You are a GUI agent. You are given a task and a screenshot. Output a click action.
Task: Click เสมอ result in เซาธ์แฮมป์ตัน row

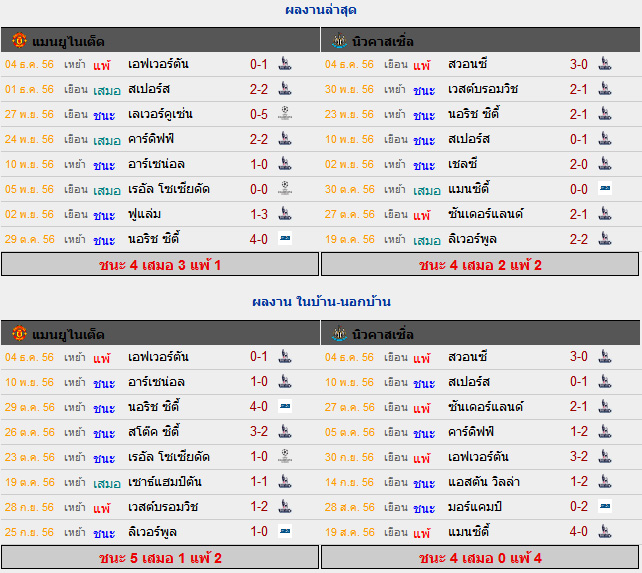tap(107, 483)
